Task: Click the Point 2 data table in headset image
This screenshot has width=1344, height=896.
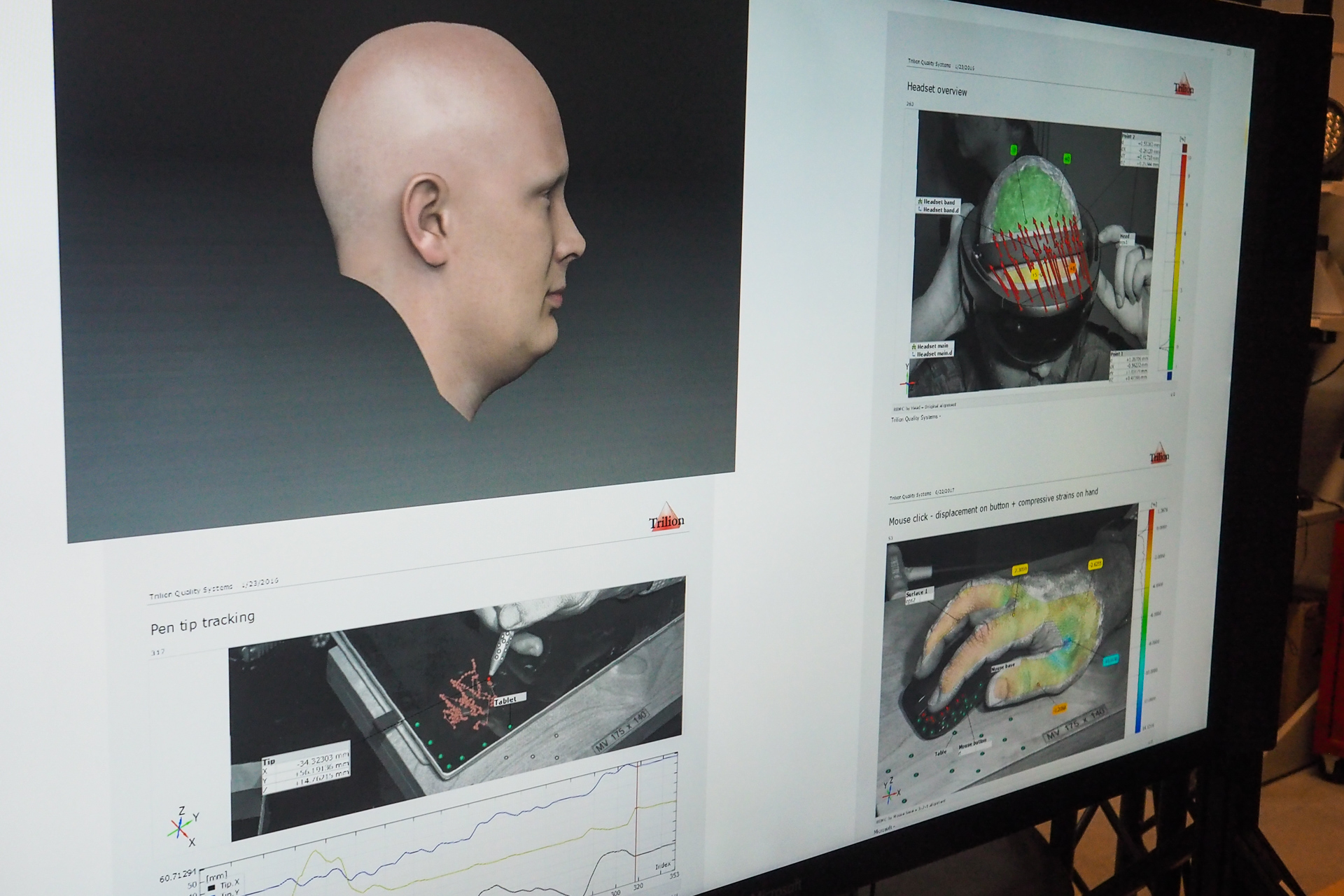Action: pos(1140,149)
